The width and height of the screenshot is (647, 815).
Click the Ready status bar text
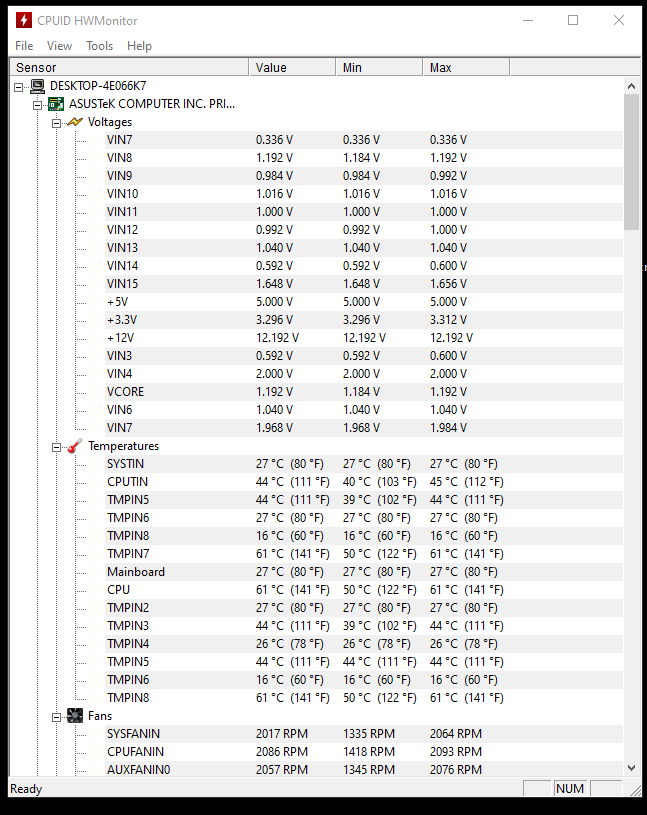[x=26, y=789]
